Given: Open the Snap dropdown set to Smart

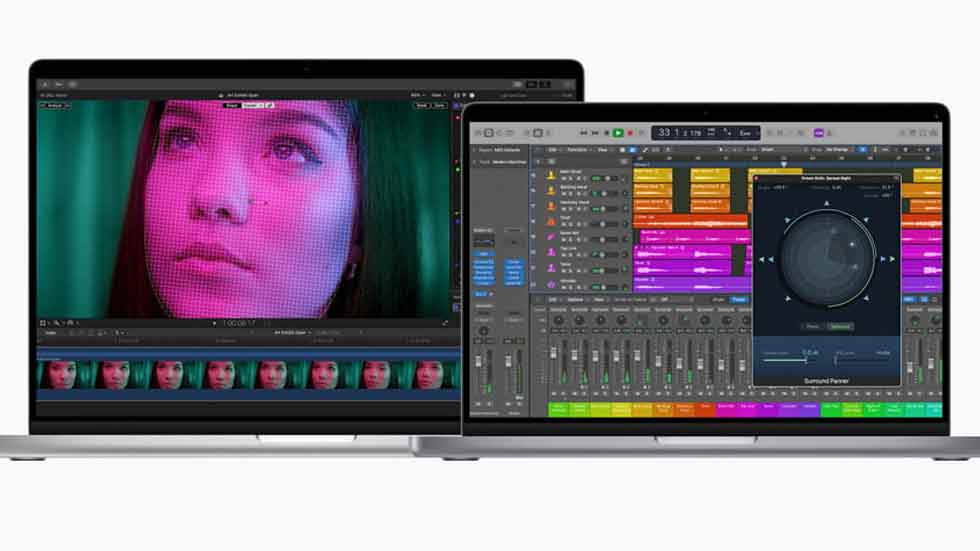Looking at the screenshot, I should pyautogui.click(x=768, y=150).
